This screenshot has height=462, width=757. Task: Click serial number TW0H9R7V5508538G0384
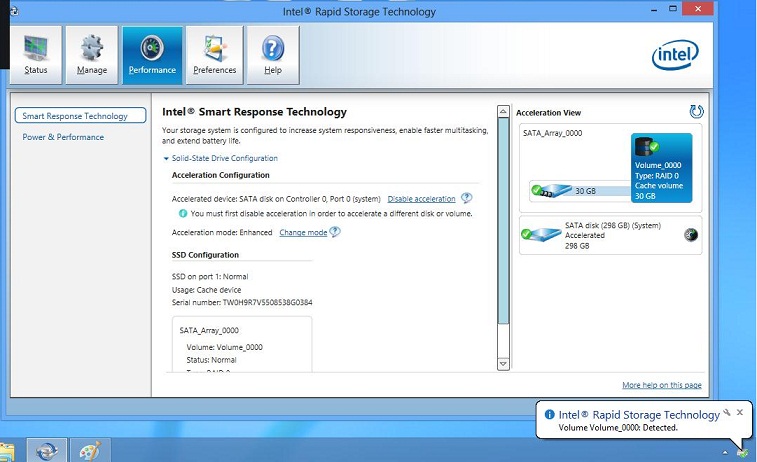[267, 303]
